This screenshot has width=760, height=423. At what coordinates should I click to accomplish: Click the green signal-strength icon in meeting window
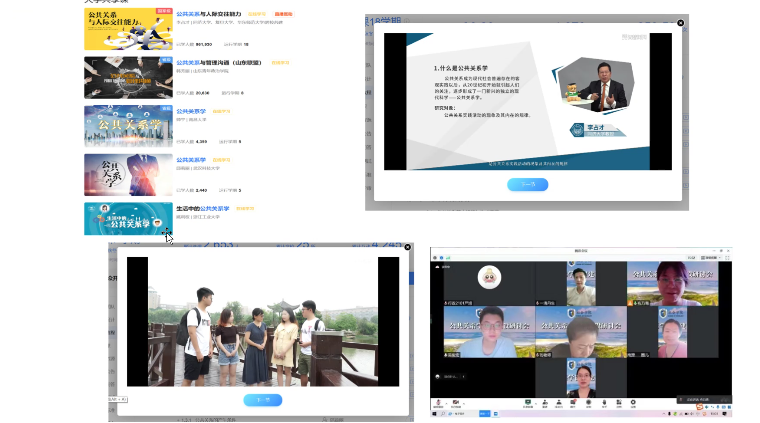coord(448,258)
